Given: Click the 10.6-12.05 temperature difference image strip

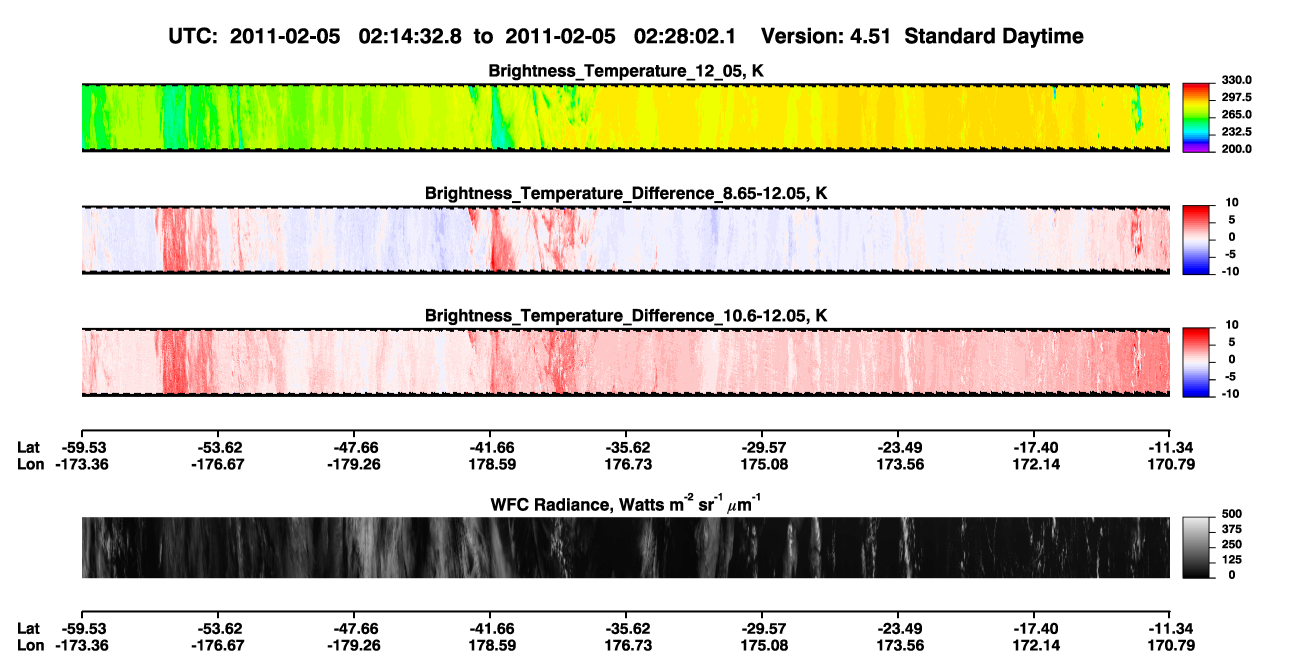Looking at the screenshot, I should [626, 362].
